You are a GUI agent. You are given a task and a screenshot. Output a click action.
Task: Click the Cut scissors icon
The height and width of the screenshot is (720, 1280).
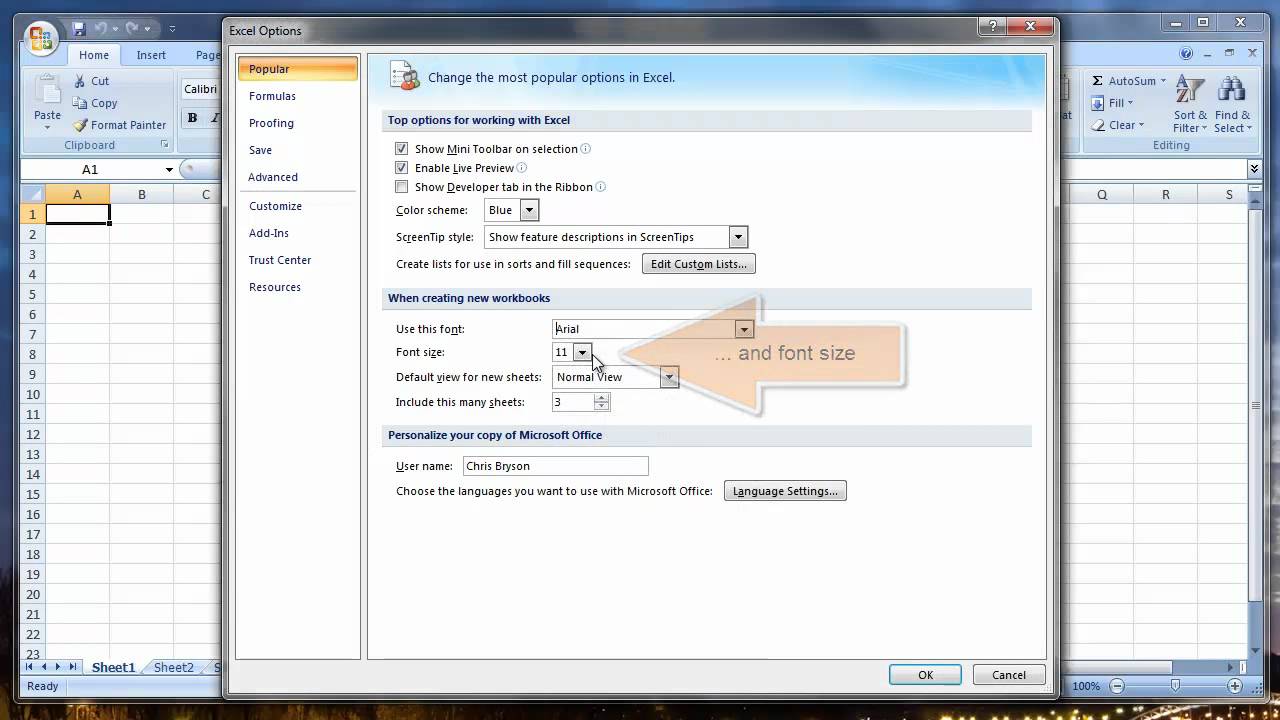click(x=80, y=81)
